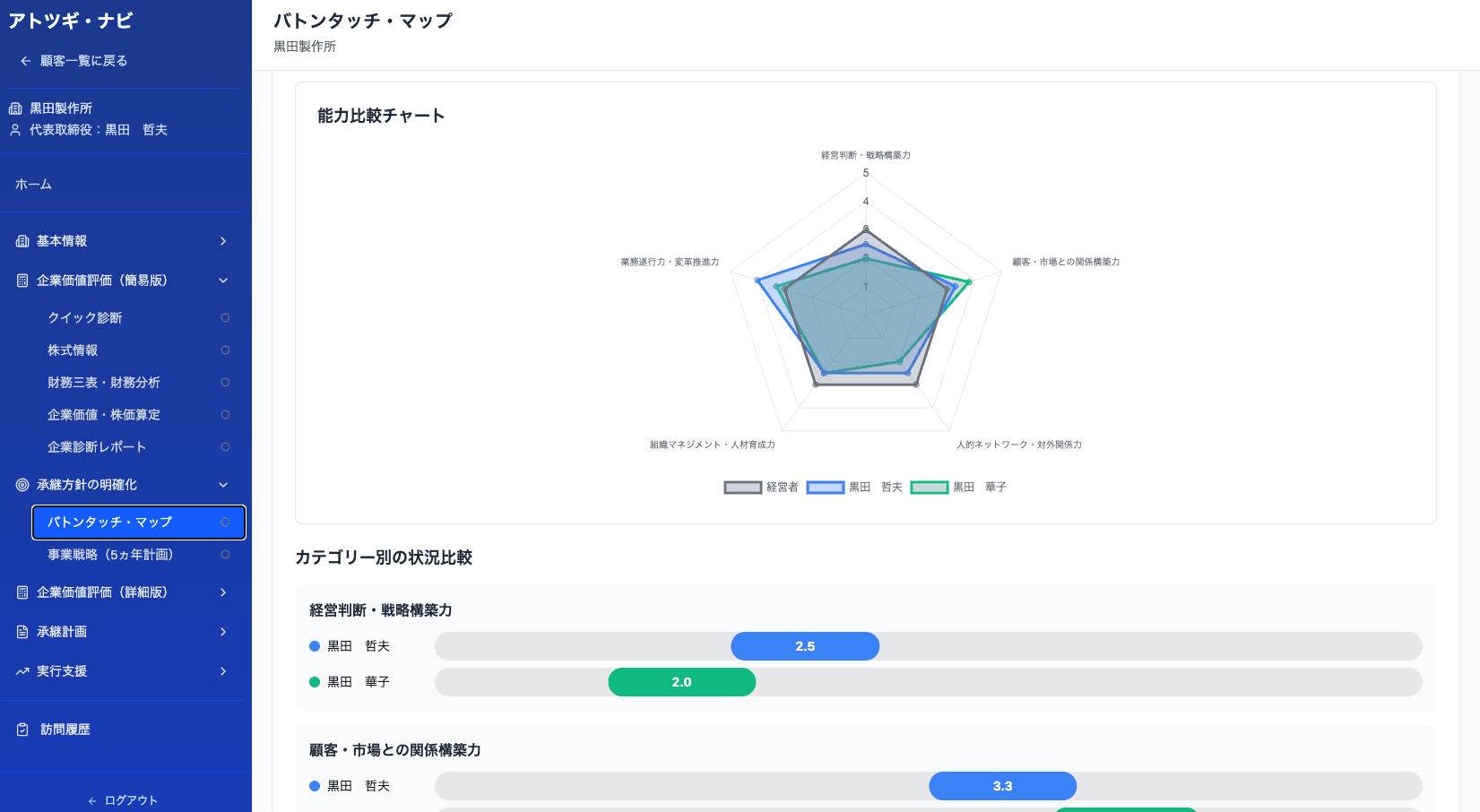This screenshot has height=812, width=1480.
Task: Click the trend chart icon beside 実行支援
Action: [22, 671]
